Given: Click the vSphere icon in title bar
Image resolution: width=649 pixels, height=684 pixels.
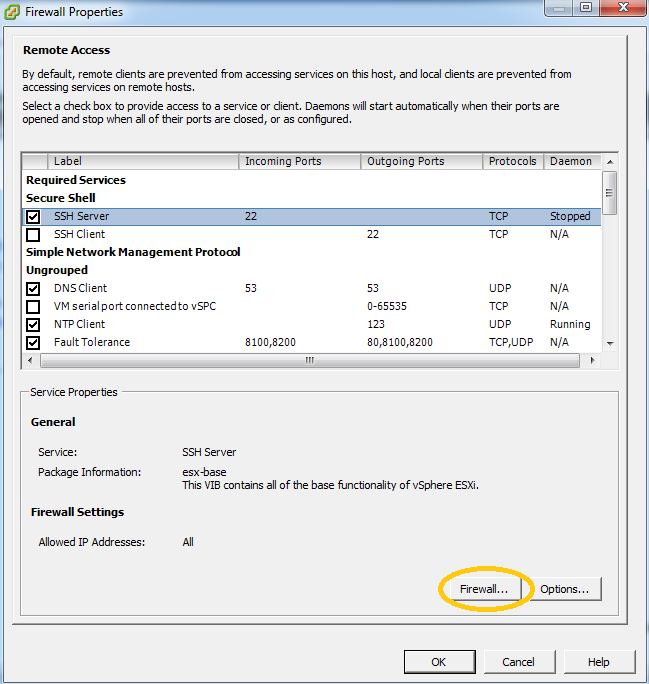Looking at the screenshot, I should (12, 12).
